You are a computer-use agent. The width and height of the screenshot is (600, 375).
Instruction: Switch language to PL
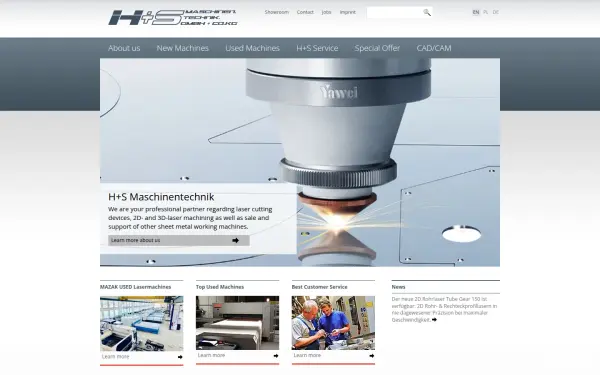tap(486, 12)
